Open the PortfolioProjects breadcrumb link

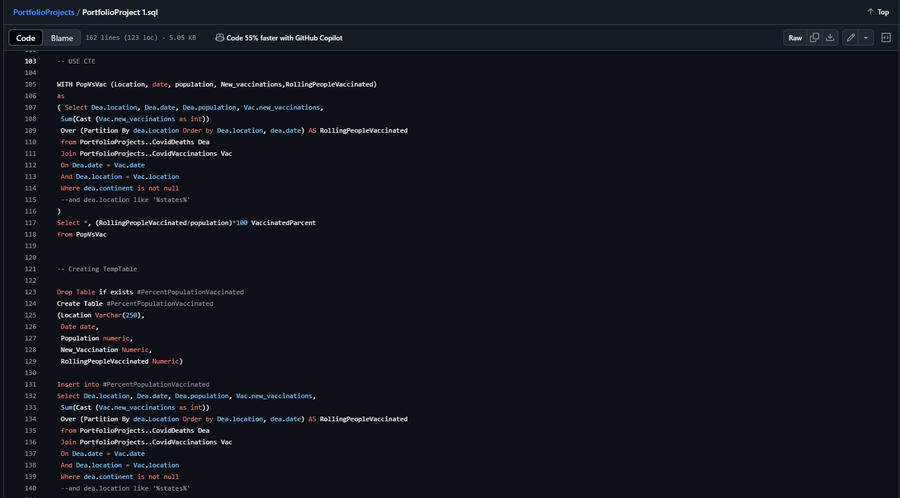[45, 12]
